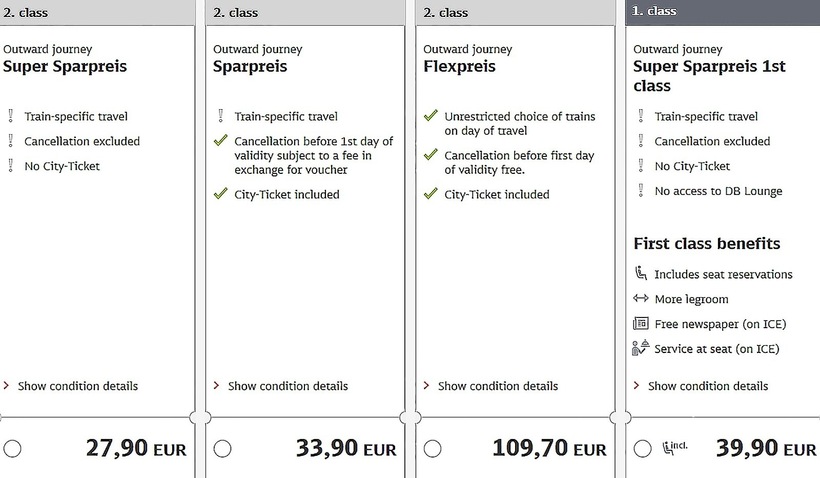Click the Service at seat icon
Screen dimensions: 820x478
point(641,349)
